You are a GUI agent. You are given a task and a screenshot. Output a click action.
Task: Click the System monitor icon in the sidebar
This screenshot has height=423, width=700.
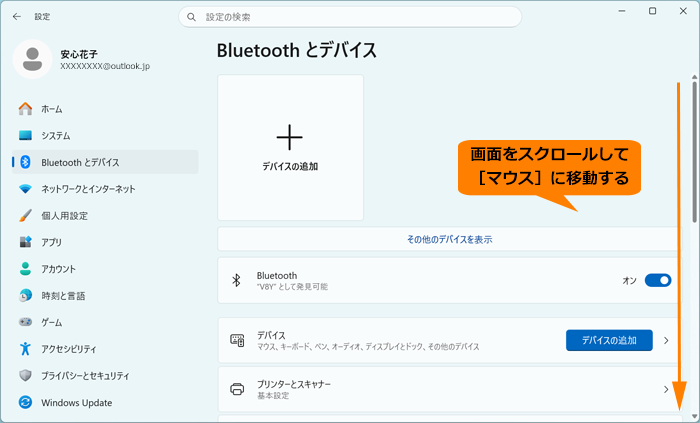point(25,135)
